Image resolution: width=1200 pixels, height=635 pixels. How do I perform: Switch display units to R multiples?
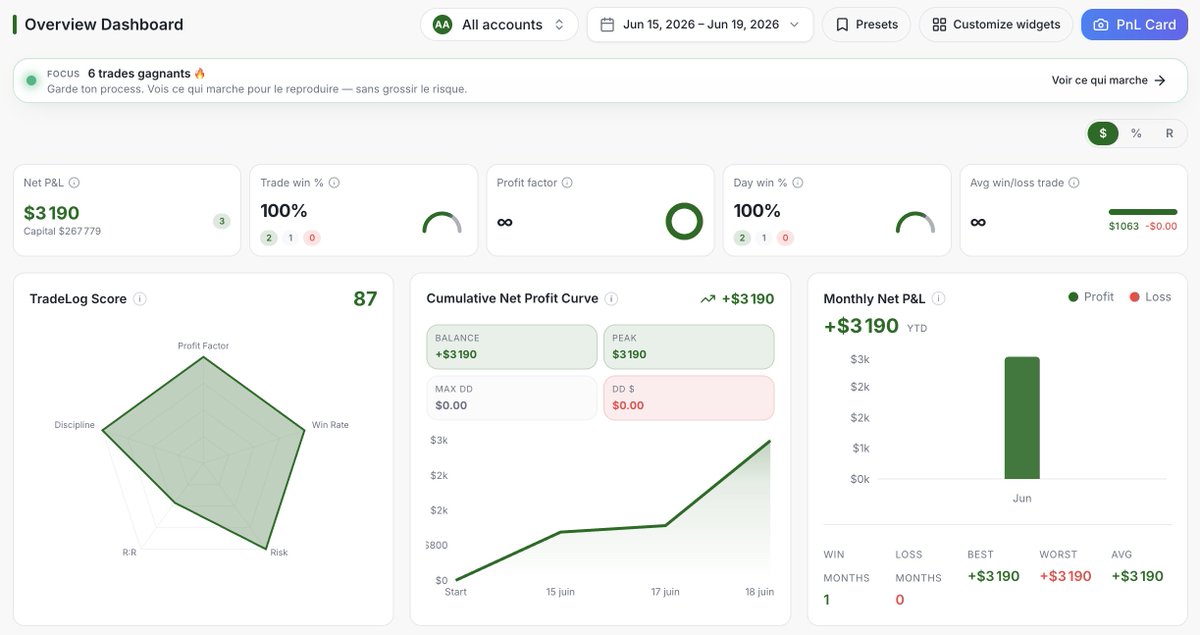pos(1169,133)
